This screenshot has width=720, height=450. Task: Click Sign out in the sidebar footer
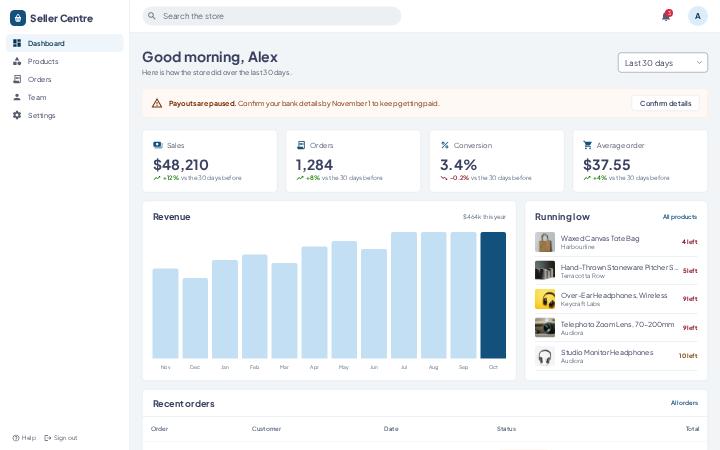[61, 438]
